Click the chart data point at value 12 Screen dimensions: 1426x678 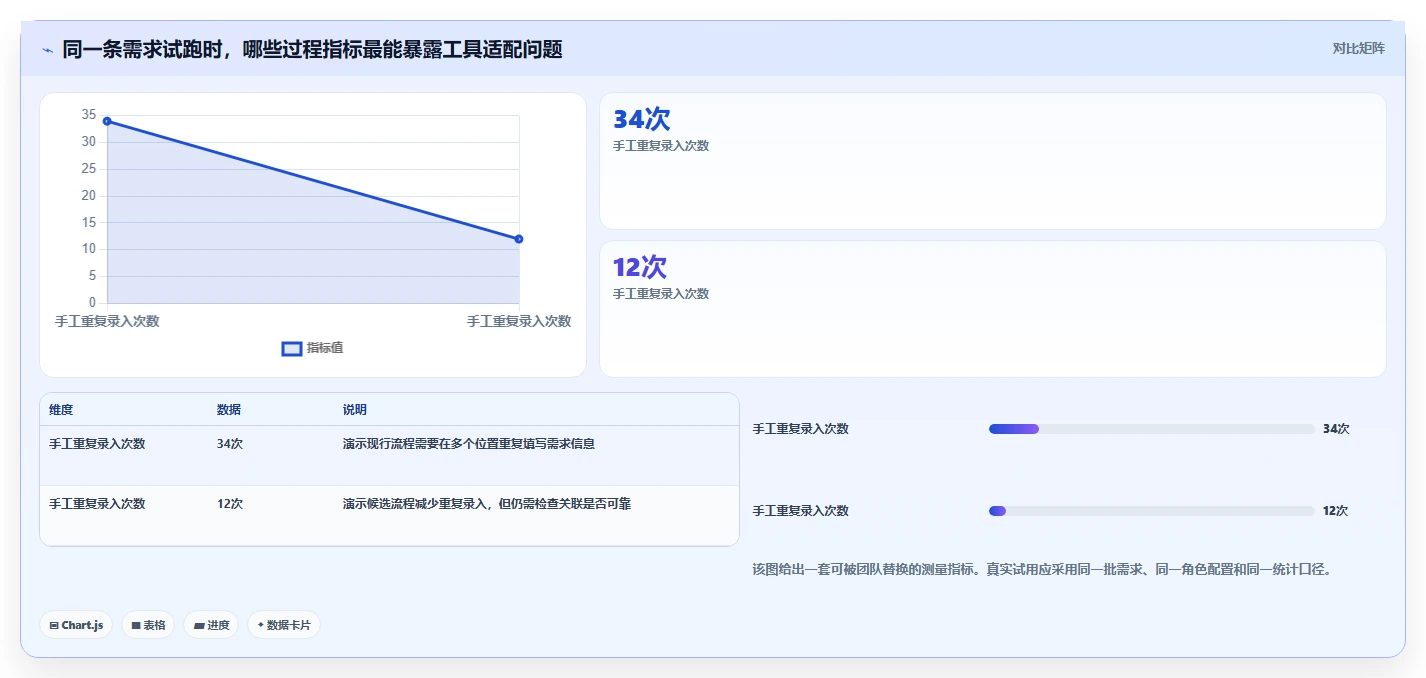tap(519, 239)
